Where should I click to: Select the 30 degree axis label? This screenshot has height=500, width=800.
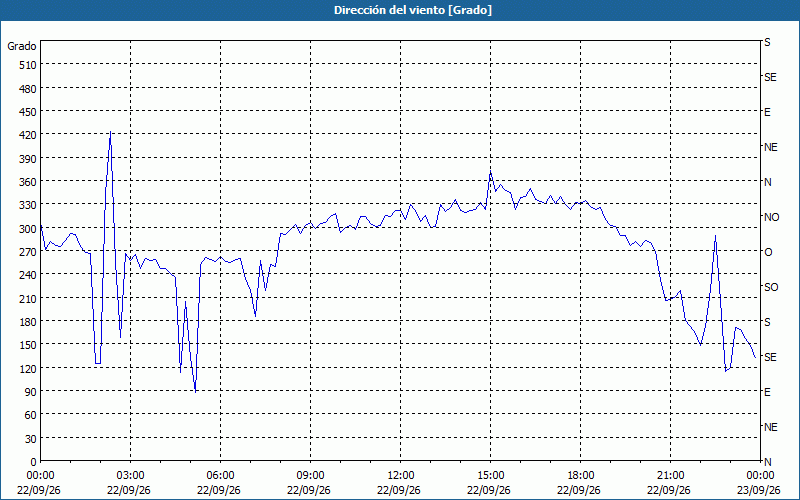(x=31, y=439)
